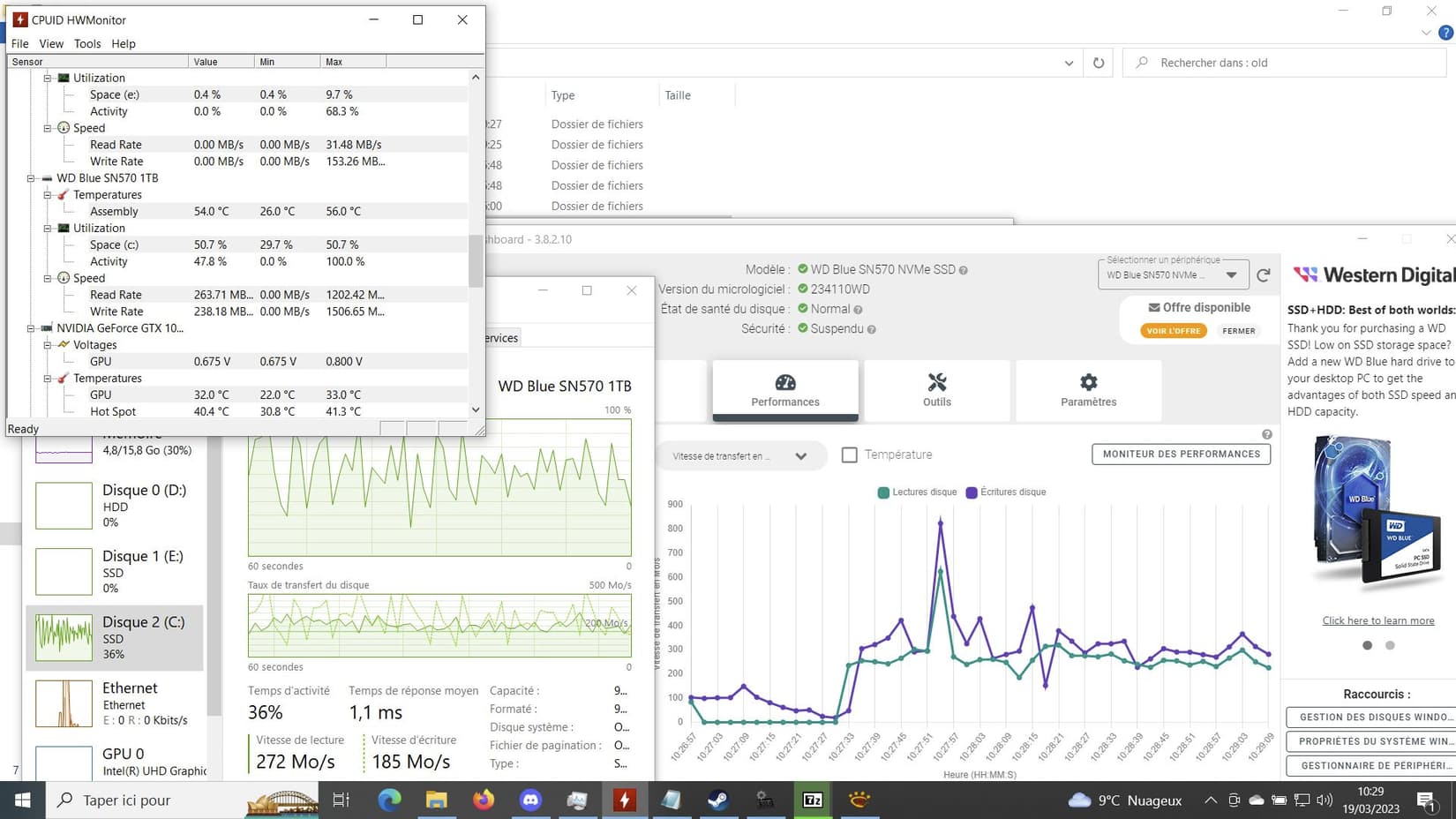Click the FERMER button
The width and height of the screenshot is (1456, 819).
[x=1239, y=331]
